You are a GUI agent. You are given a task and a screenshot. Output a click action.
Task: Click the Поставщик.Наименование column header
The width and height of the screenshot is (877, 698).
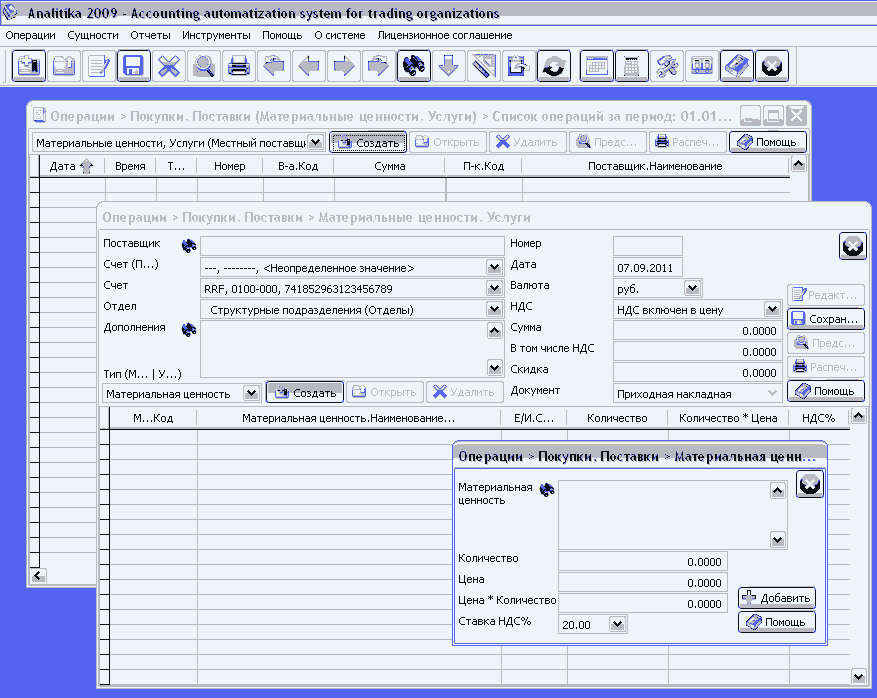click(x=655, y=166)
